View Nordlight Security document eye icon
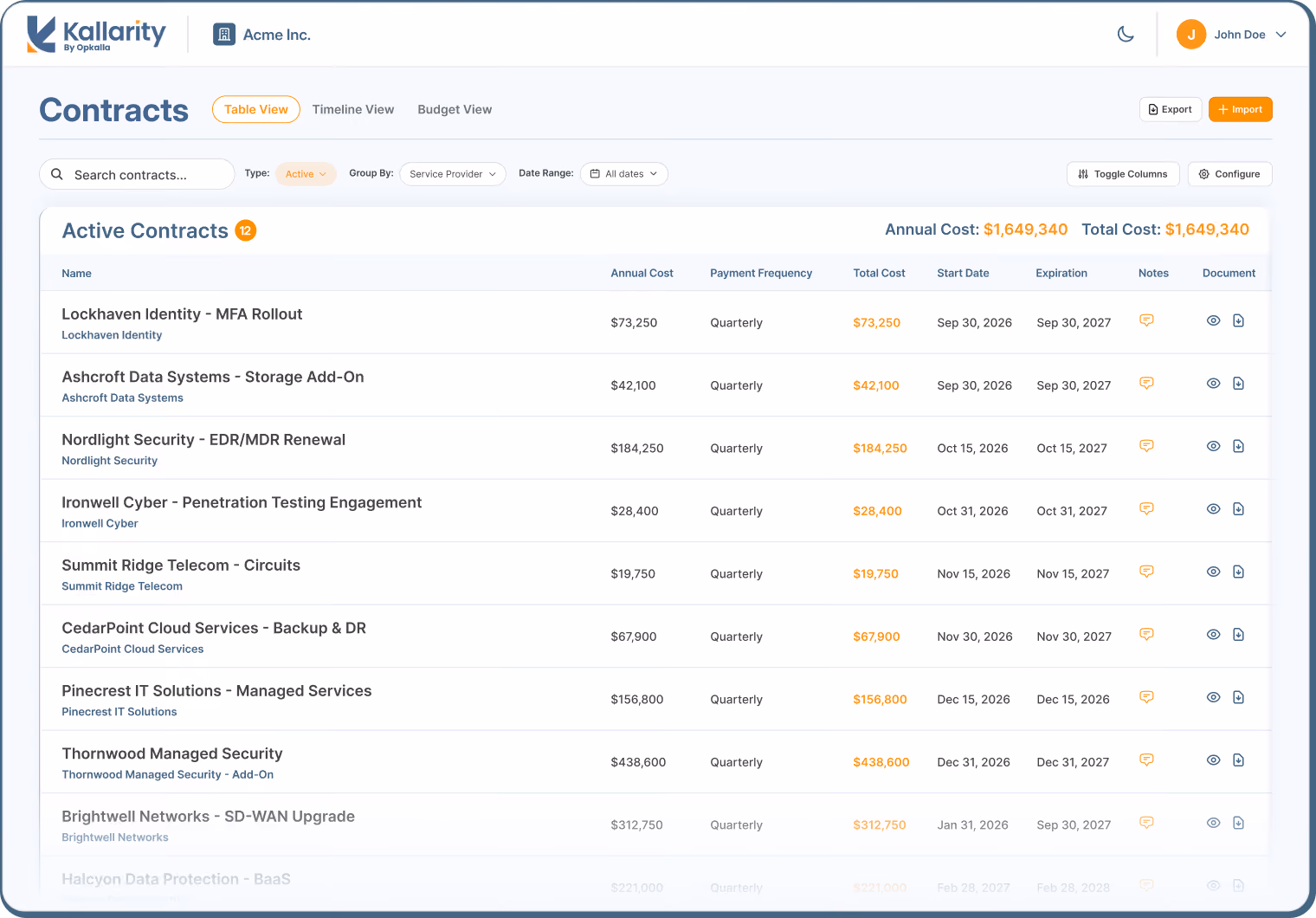1316x918 pixels. pyautogui.click(x=1214, y=446)
